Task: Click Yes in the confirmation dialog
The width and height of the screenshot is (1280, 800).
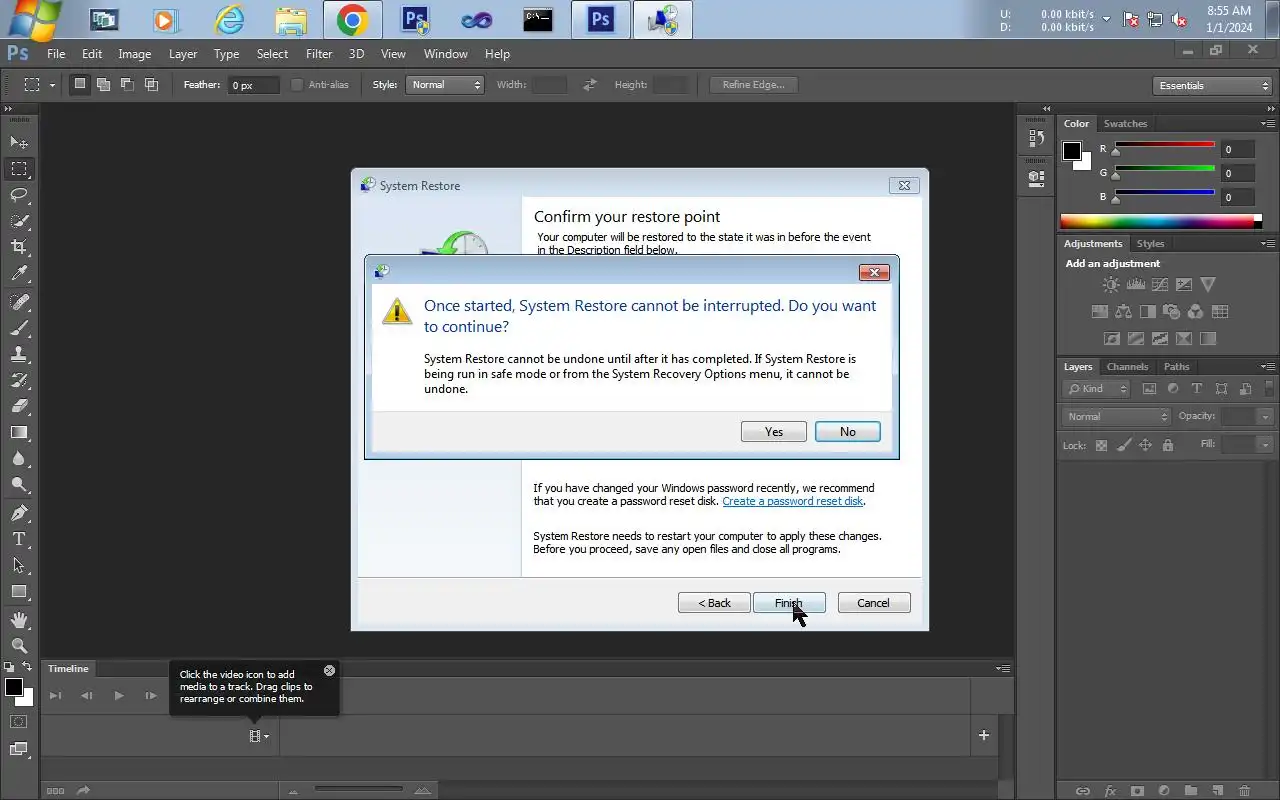Action: 774,431
